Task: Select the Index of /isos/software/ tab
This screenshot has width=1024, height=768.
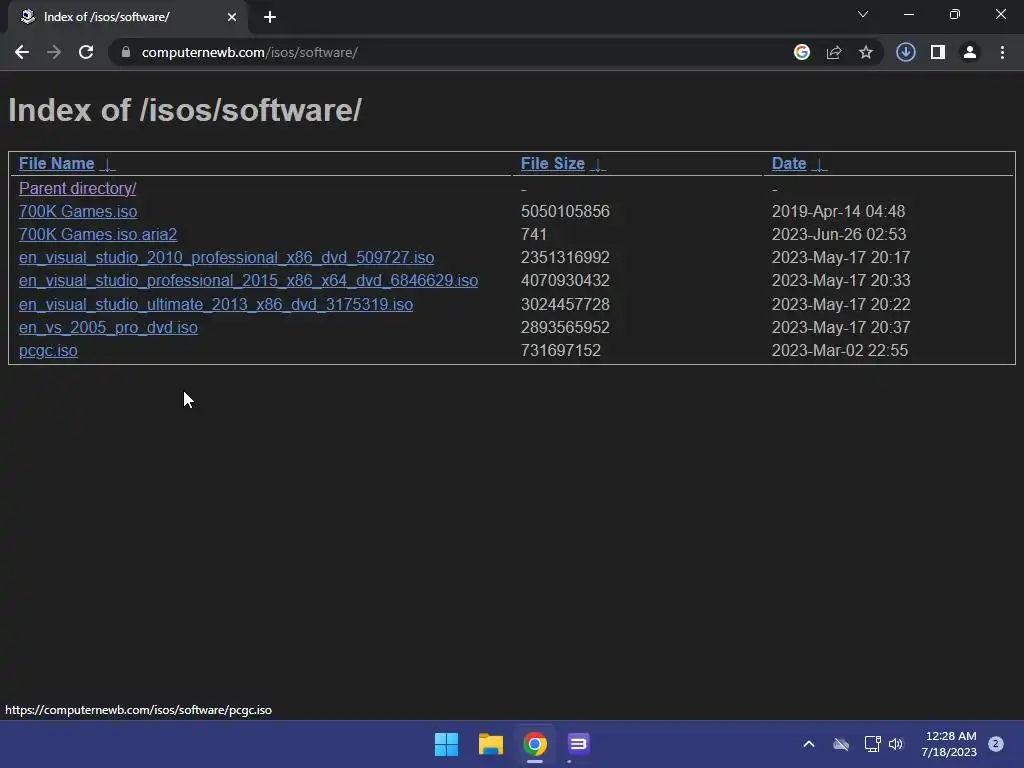Action: coord(127,17)
